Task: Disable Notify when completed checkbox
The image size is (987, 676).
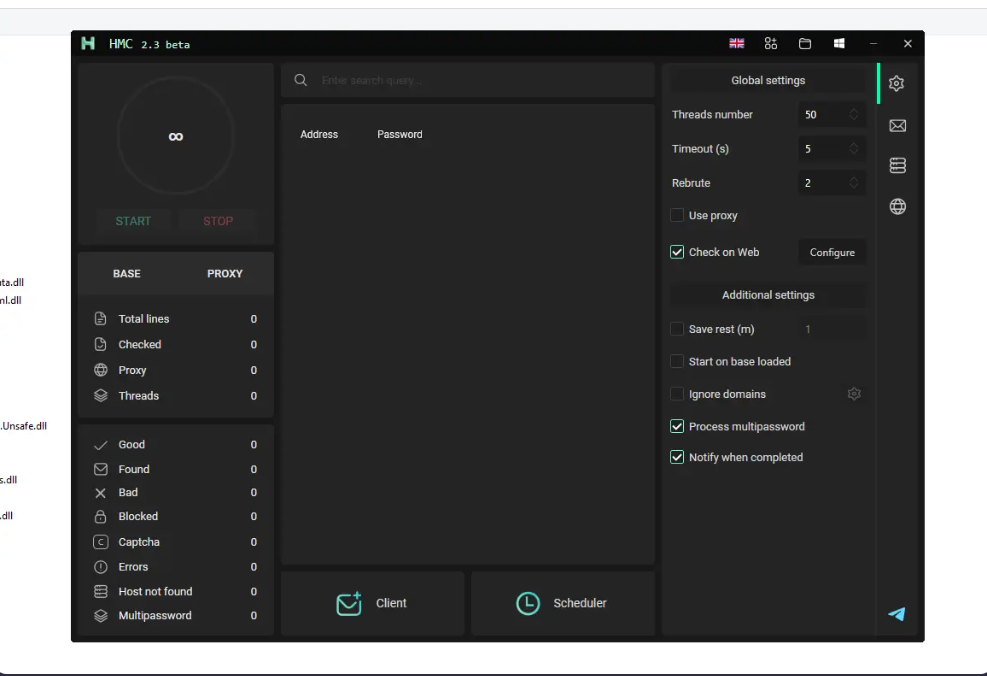Action: (x=677, y=457)
